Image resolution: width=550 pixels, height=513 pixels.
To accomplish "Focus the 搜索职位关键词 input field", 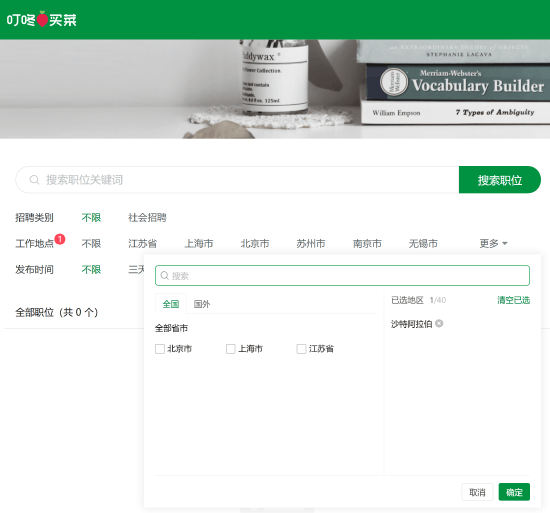I will 237,180.
